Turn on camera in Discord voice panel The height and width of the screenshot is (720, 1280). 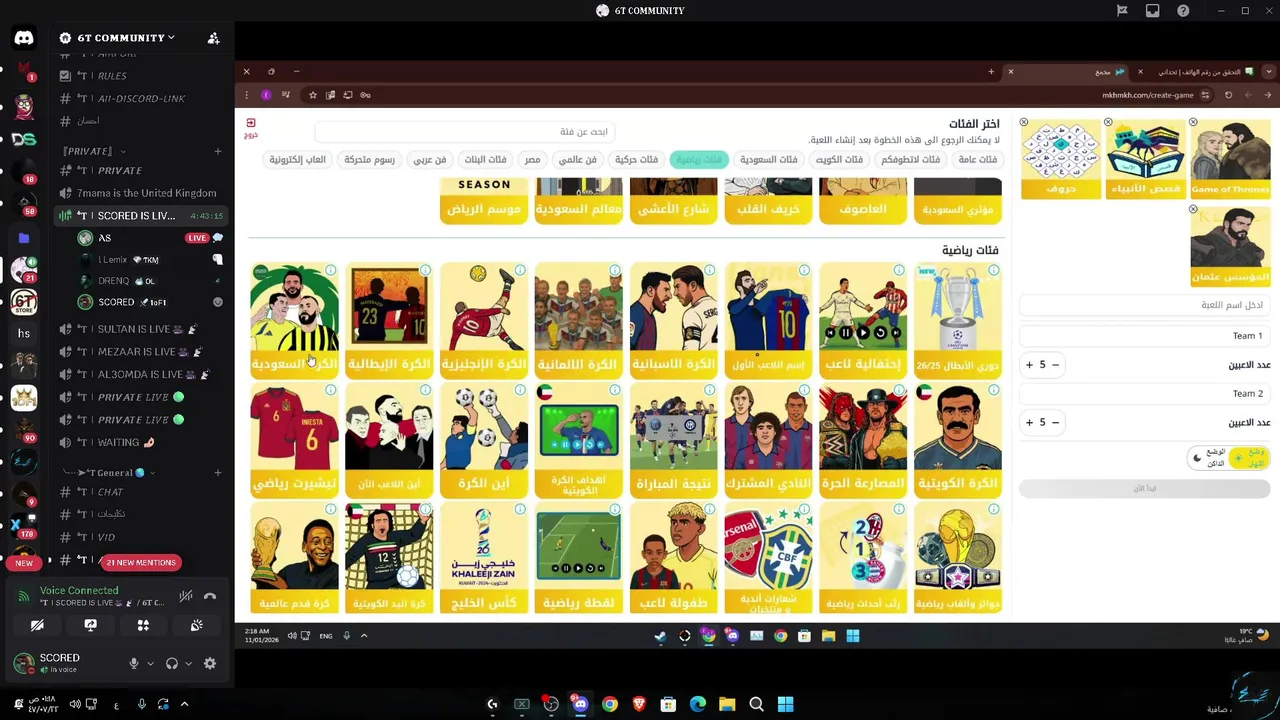coord(37,625)
